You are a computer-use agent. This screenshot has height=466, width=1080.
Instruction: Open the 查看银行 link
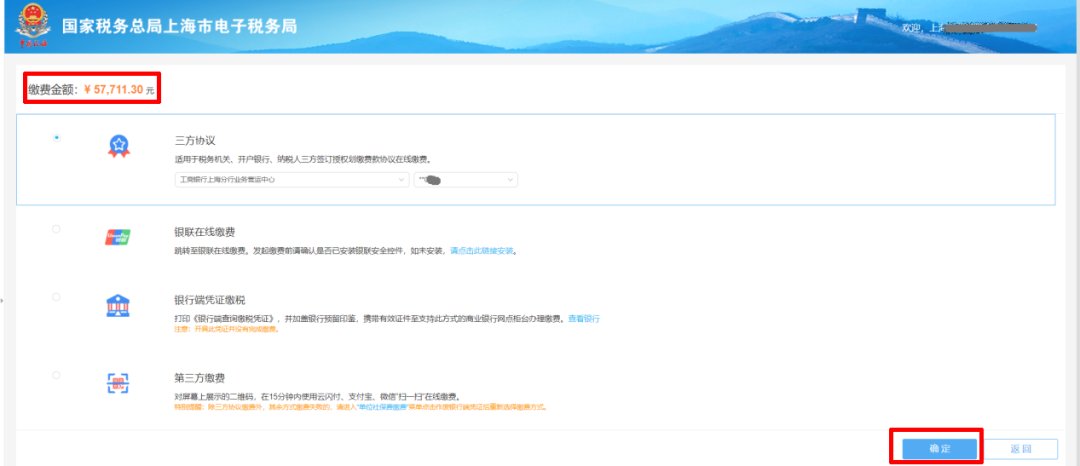[x=584, y=319]
